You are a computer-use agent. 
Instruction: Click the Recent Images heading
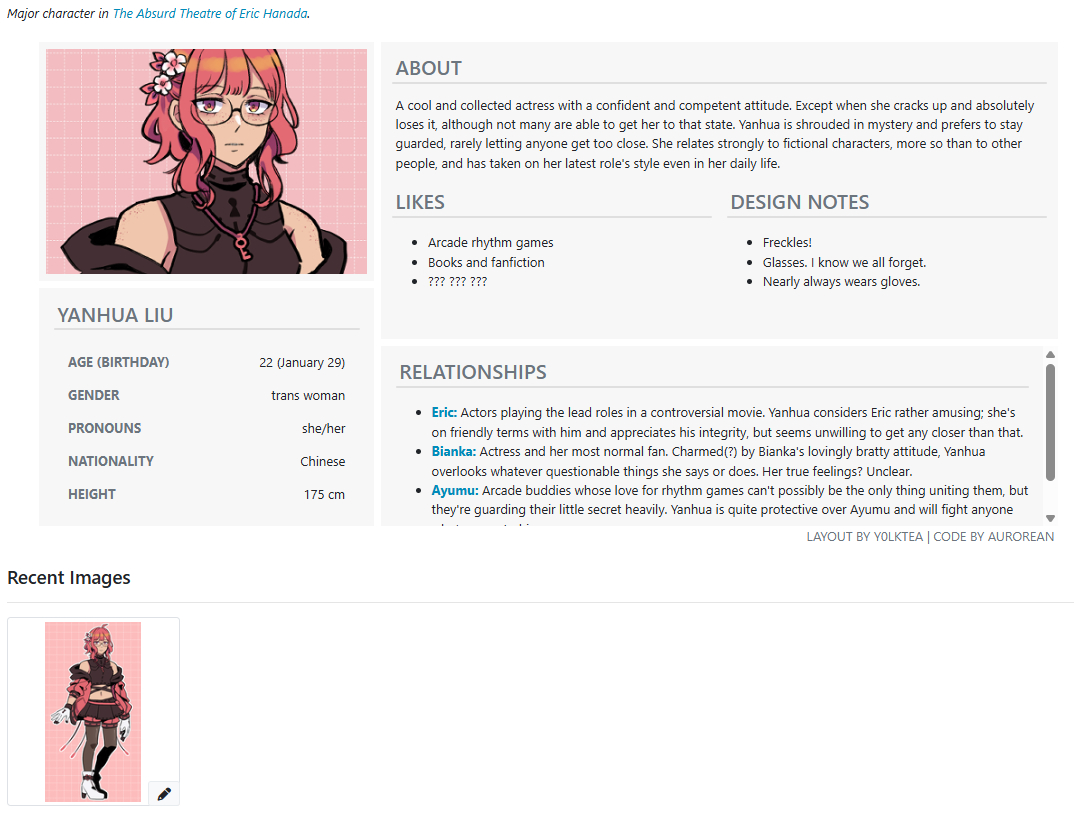[68, 577]
